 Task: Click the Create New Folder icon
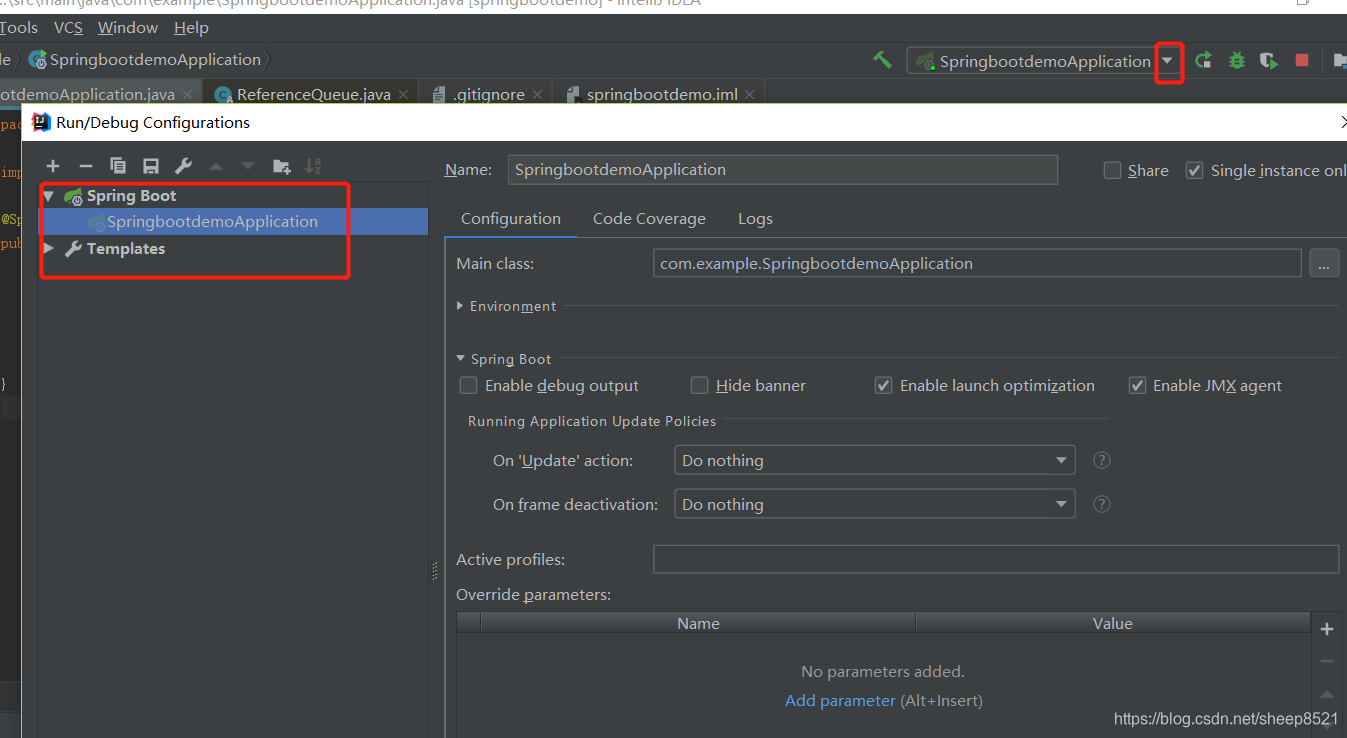point(281,166)
